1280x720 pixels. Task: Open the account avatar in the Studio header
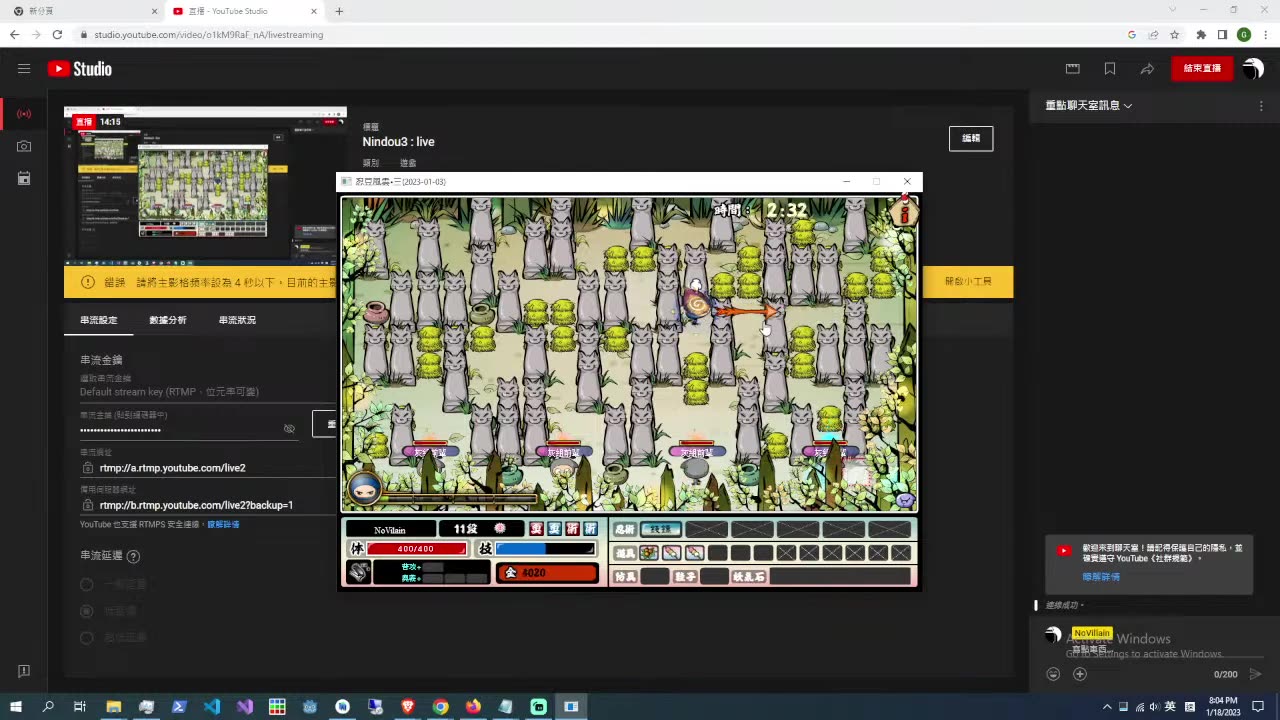pyautogui.click(x=1252, y=69)
